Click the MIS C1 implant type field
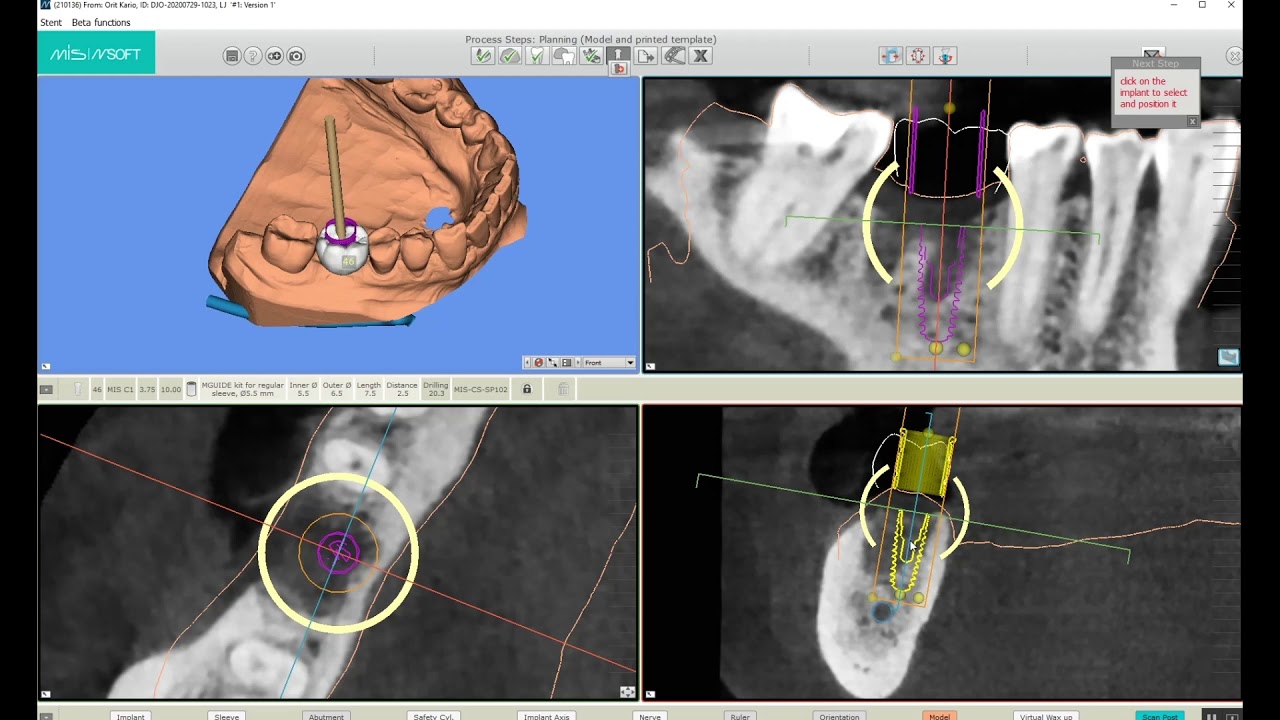 (x=120, y=389)
